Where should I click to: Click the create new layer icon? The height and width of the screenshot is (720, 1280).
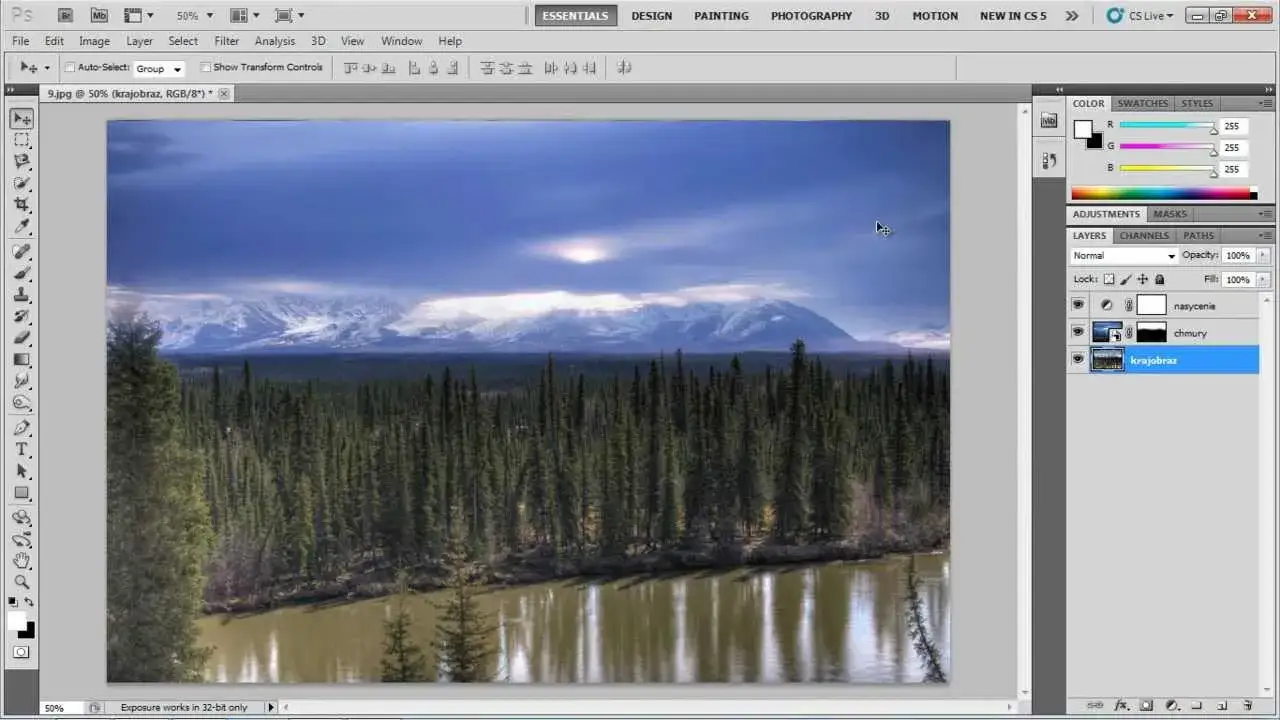pyautogui.click(x=1221, y=705)
